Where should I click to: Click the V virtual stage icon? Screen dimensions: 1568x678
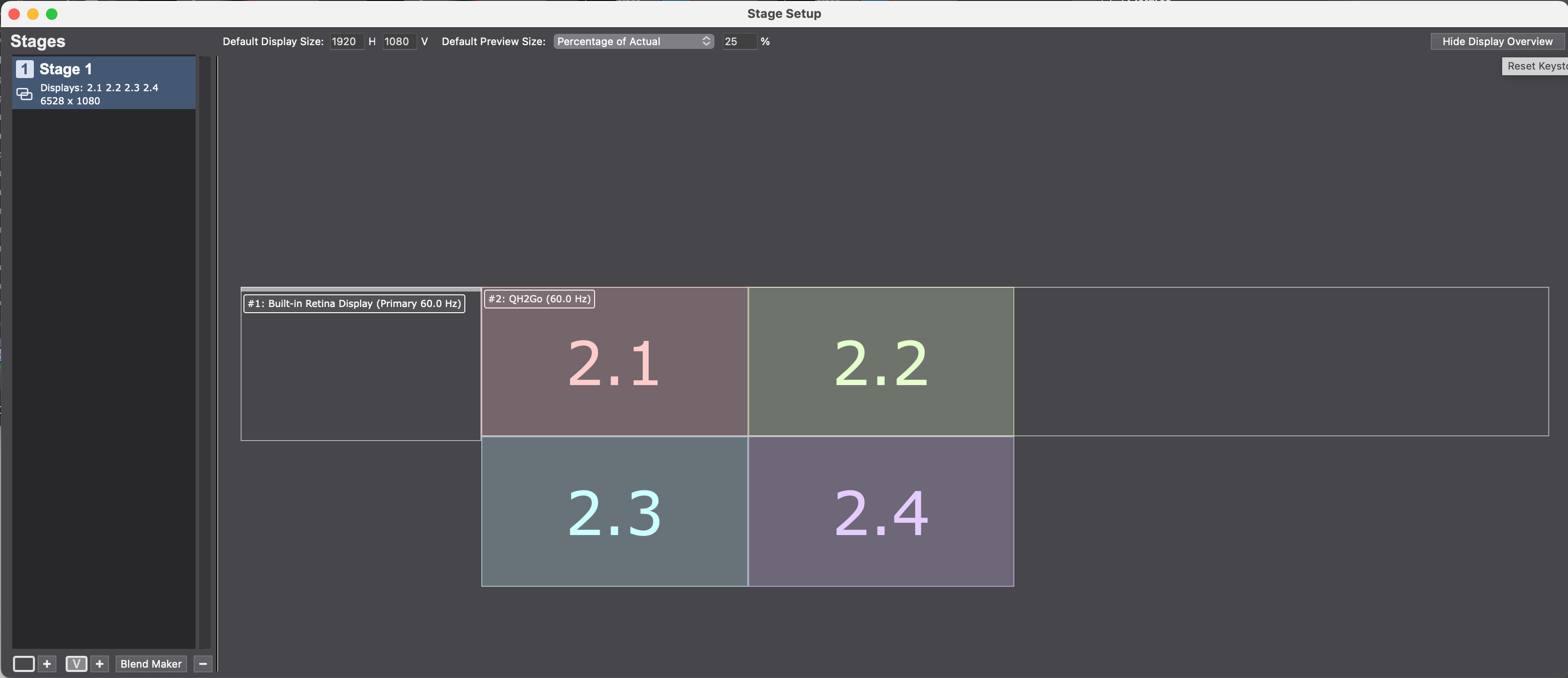(76, 663)
